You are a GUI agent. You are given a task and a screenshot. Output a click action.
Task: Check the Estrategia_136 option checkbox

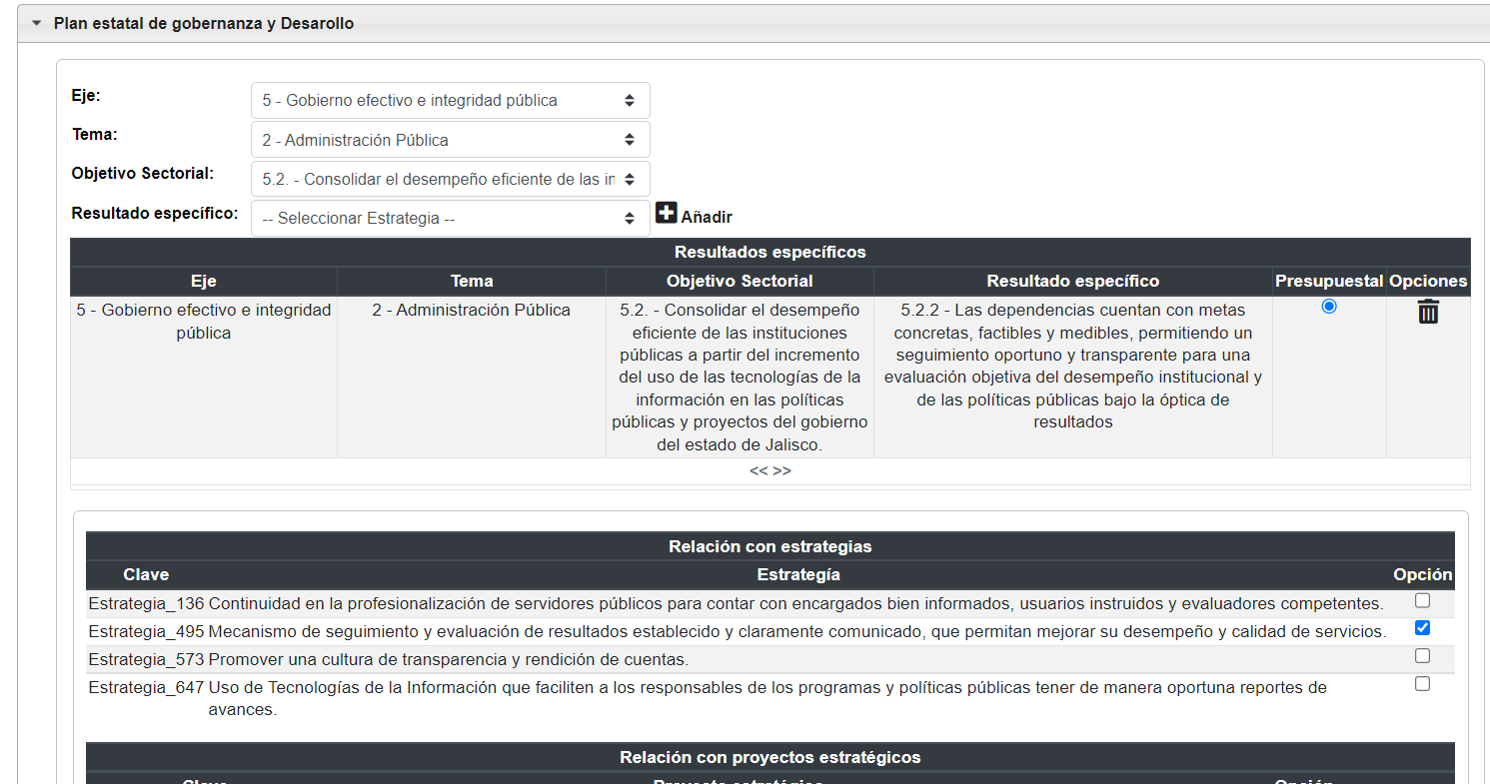tap(1422, 601)
